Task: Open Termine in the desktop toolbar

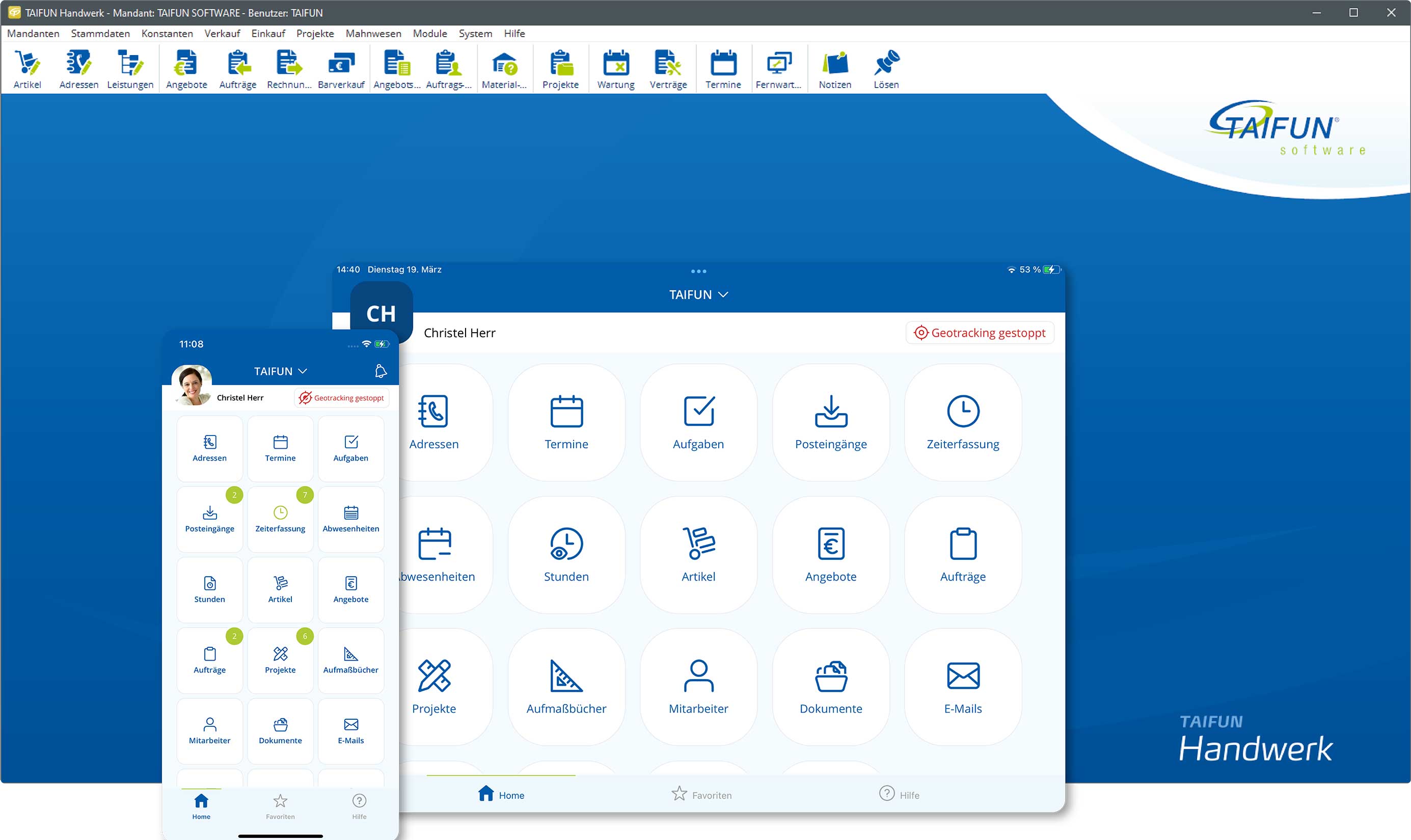Action: click(723, 68)
